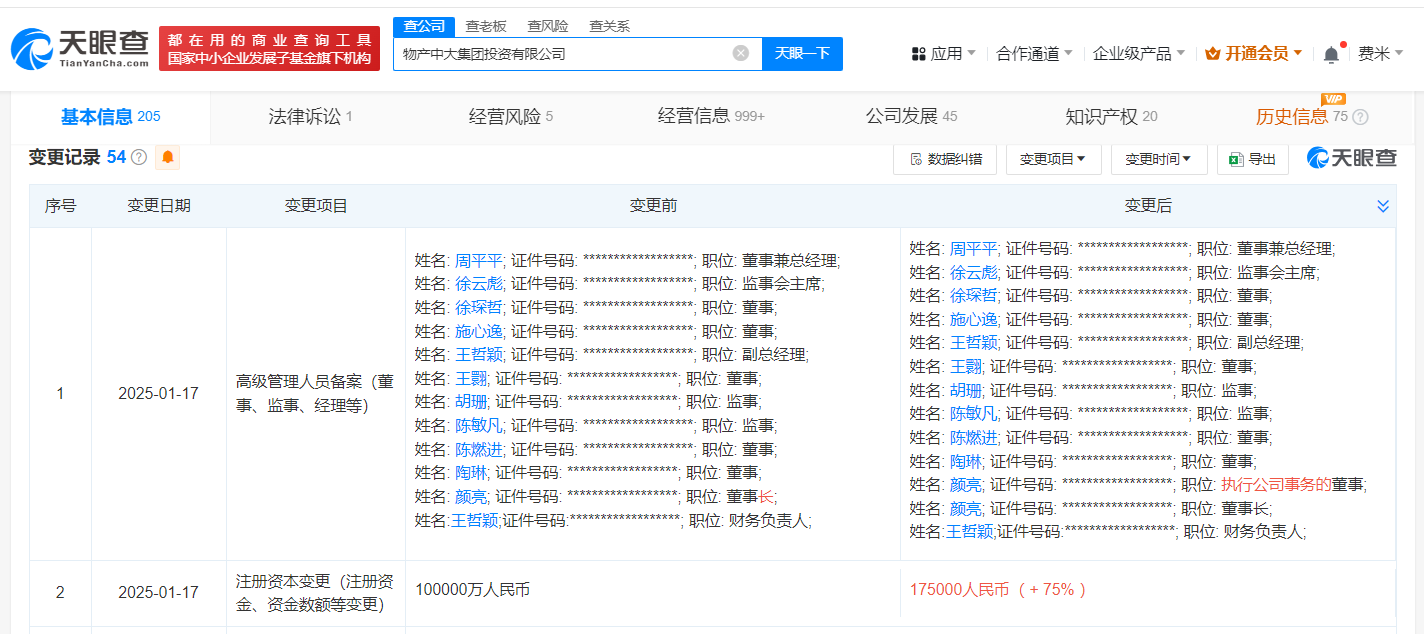Open 陶琳 link in the 变更前 column

click(471, 472)
